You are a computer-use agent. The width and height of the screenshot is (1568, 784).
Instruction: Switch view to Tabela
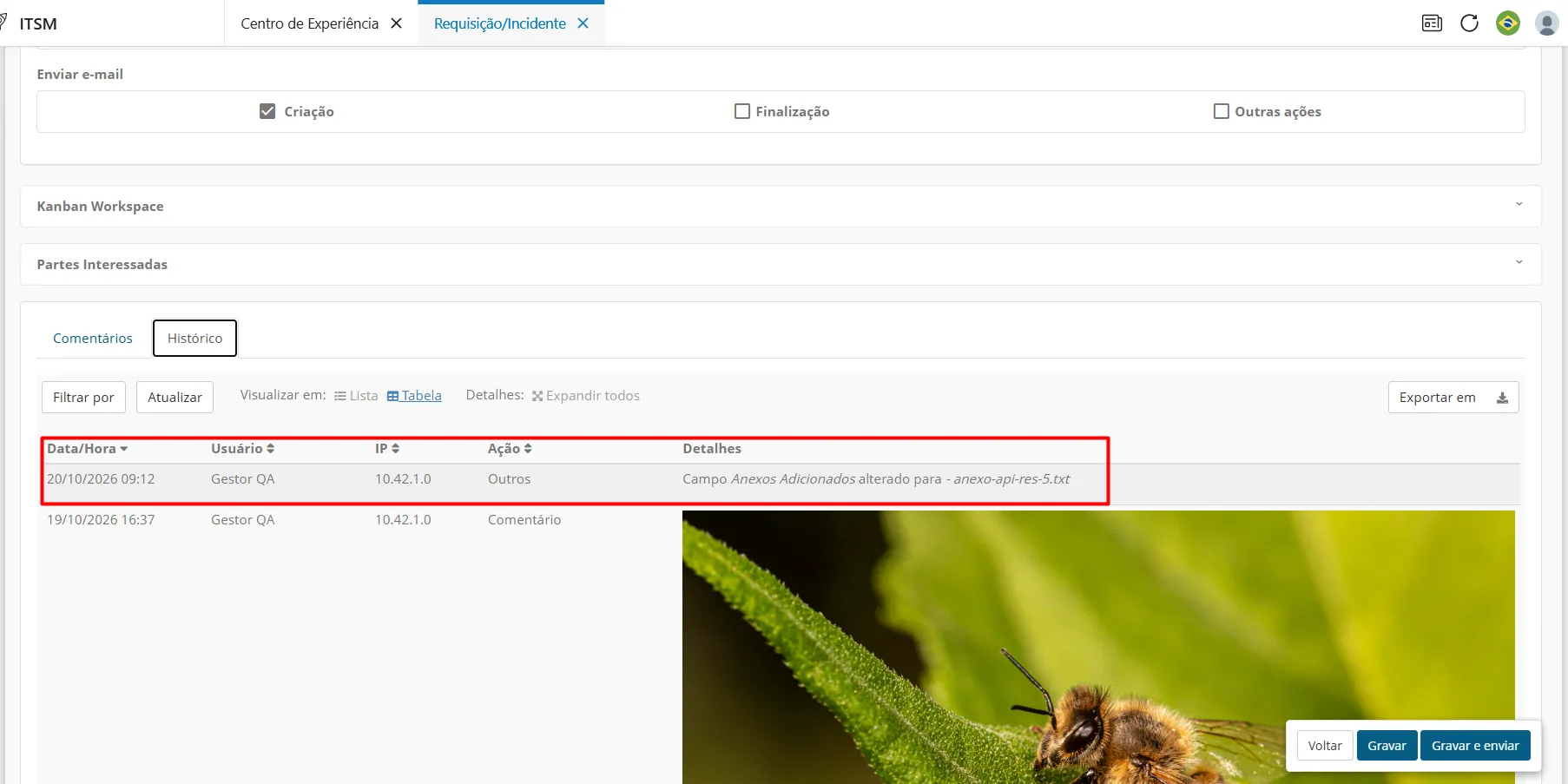point(414,396)
